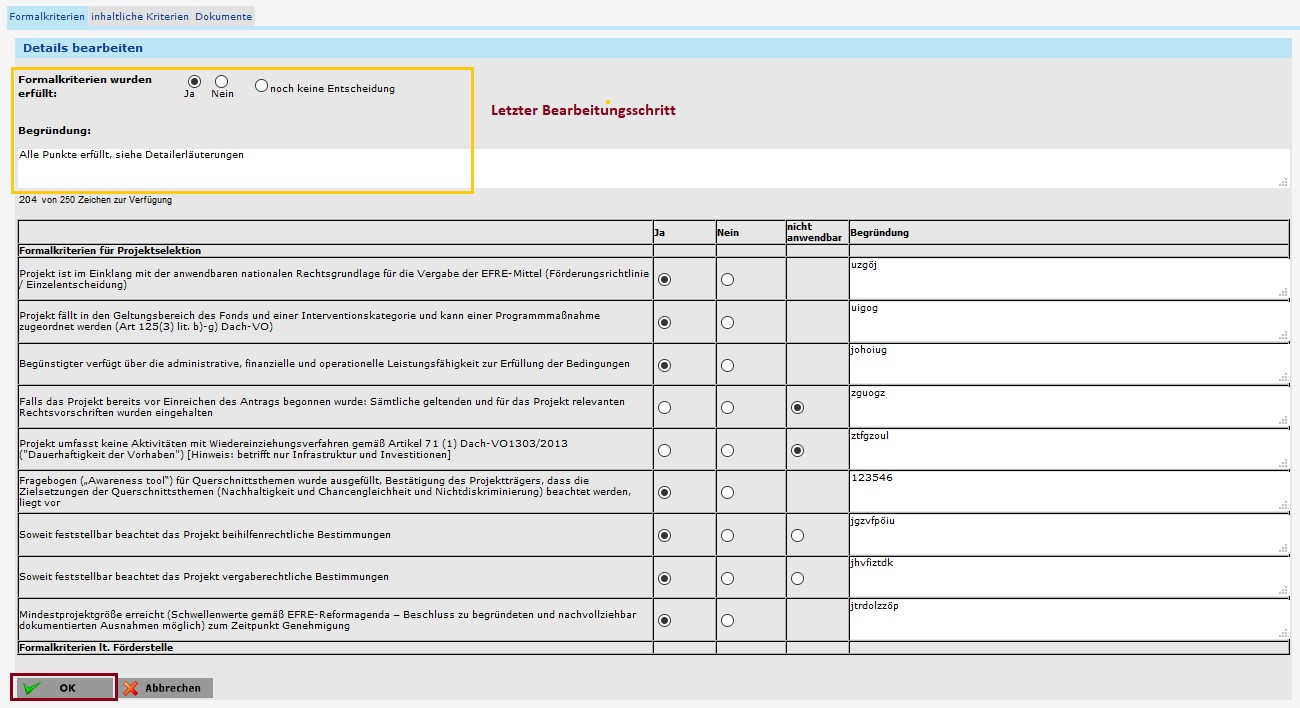
Task: Select Nein for project begun before application row
Action: [x=727, y=407]
